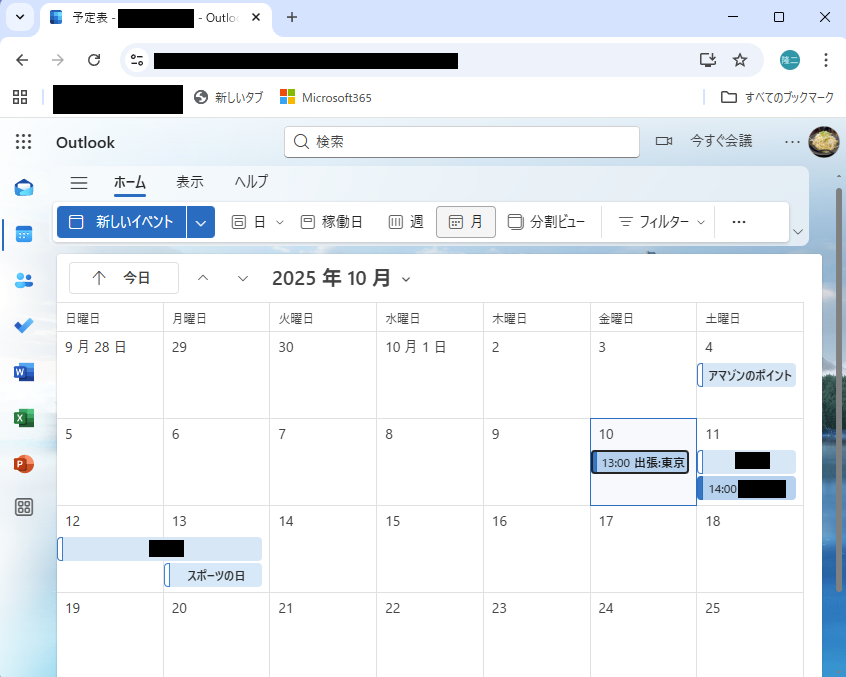Switch to the 表示 tab
This screenshot has width=846, height=677.
click(x=189, y=182)
